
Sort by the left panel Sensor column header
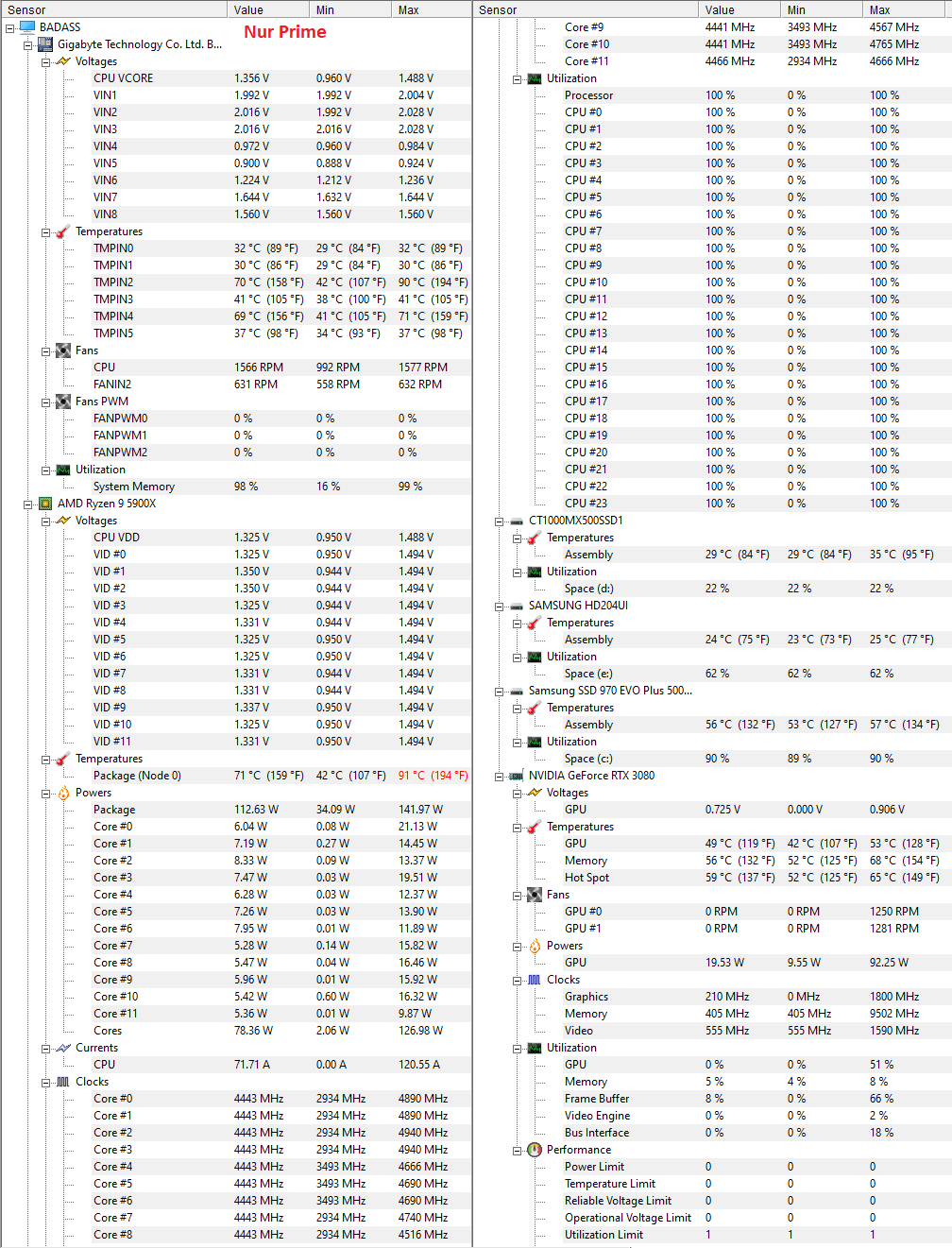click(114, 9)
